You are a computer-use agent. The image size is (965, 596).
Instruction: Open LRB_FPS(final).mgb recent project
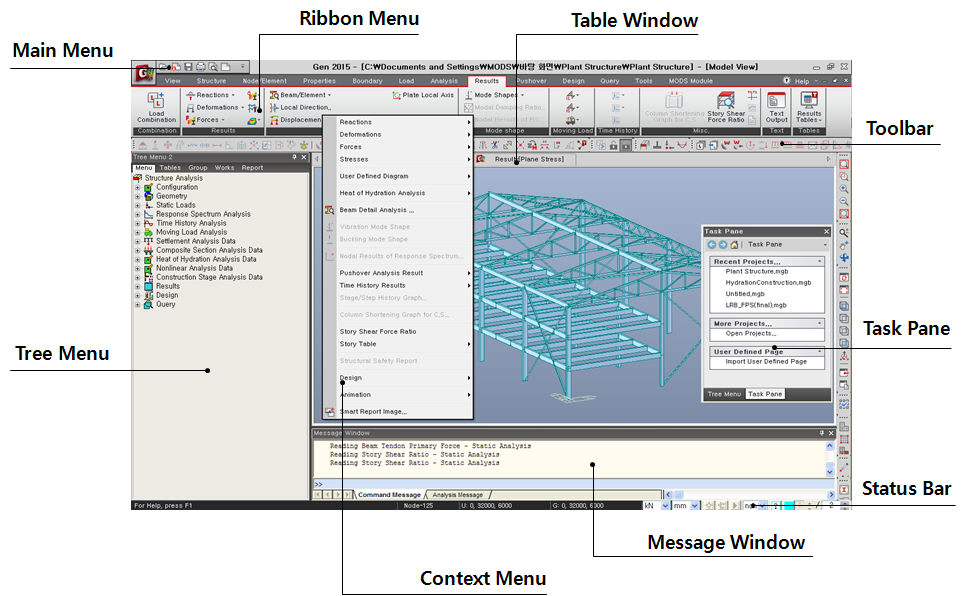point(756,305)
